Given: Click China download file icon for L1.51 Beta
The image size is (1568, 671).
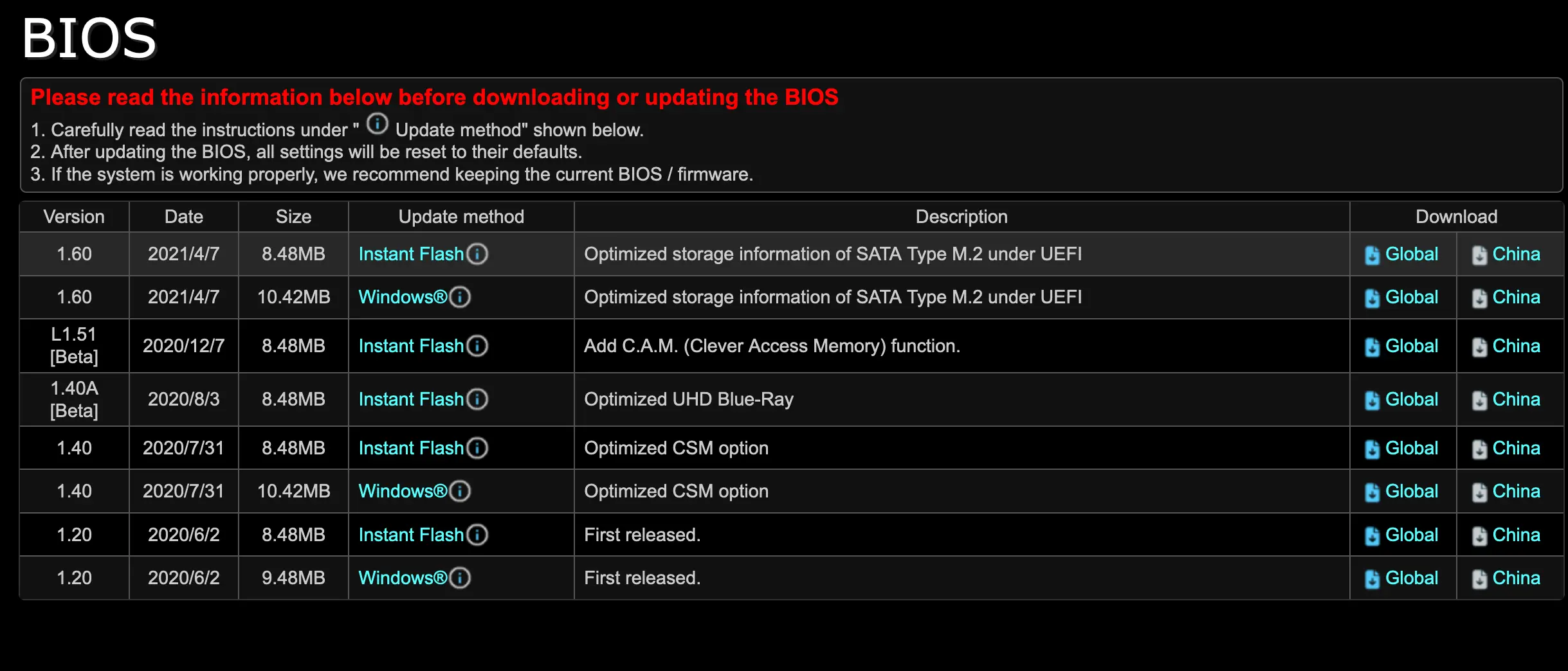Looking at the screenshot, I should pos(1479,347).
